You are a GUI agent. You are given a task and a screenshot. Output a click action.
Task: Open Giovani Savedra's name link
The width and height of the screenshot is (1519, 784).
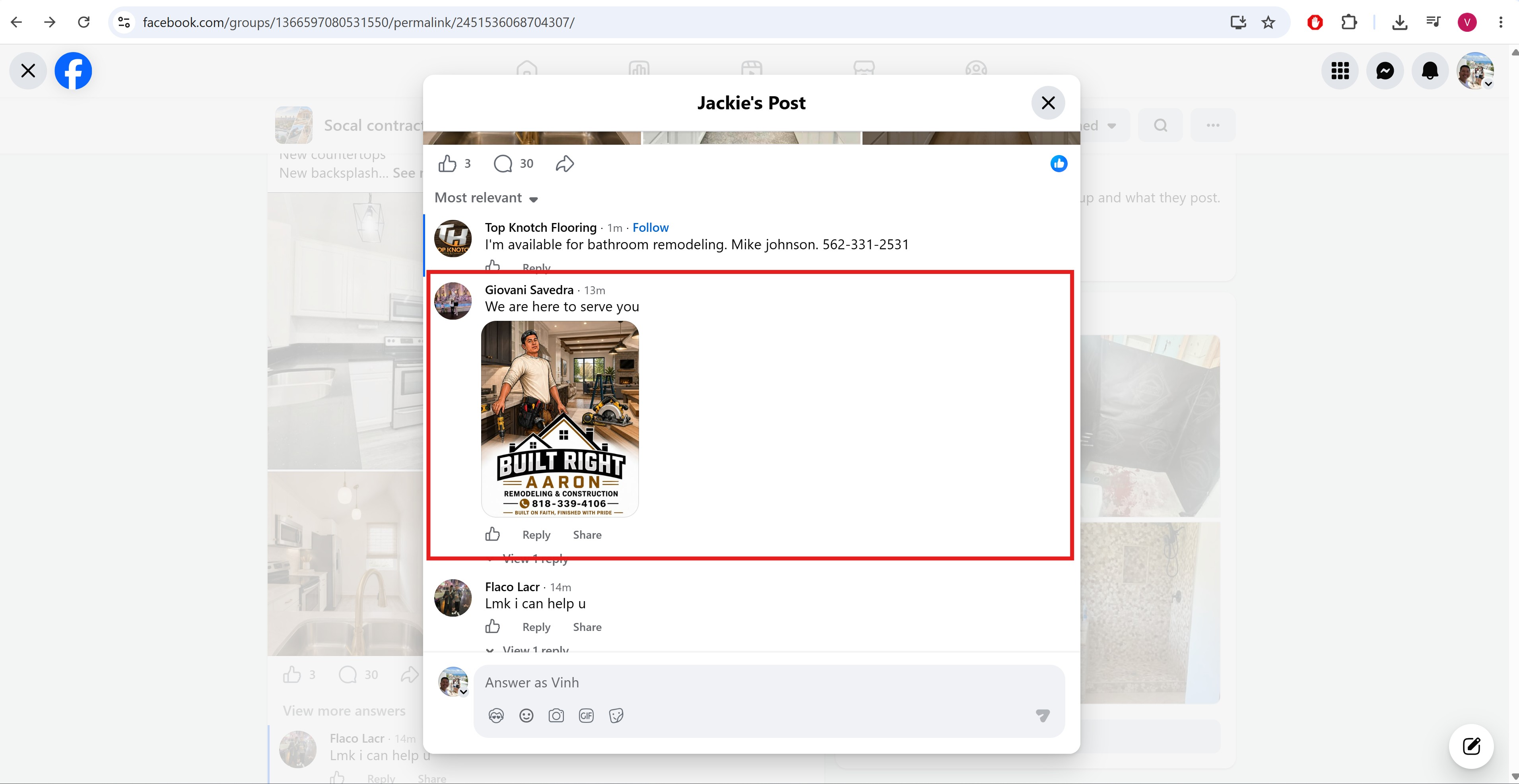(529, 290)
